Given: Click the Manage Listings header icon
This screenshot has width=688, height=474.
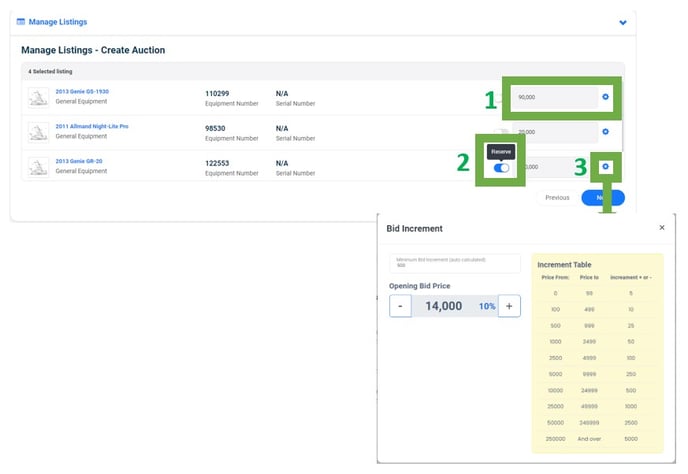Looking at the screenshot, I should coord(21,21).
